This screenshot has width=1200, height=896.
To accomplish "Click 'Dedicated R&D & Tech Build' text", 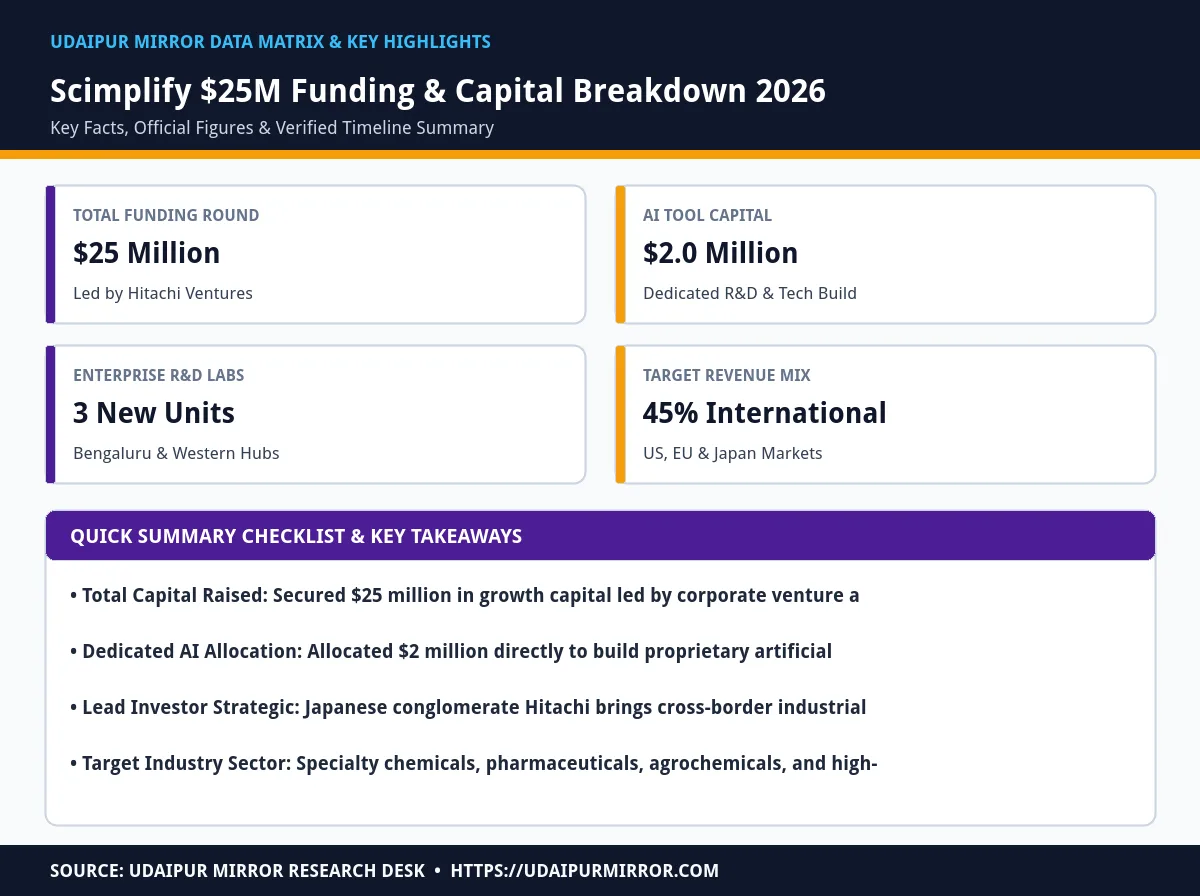I will pos(750,293).
